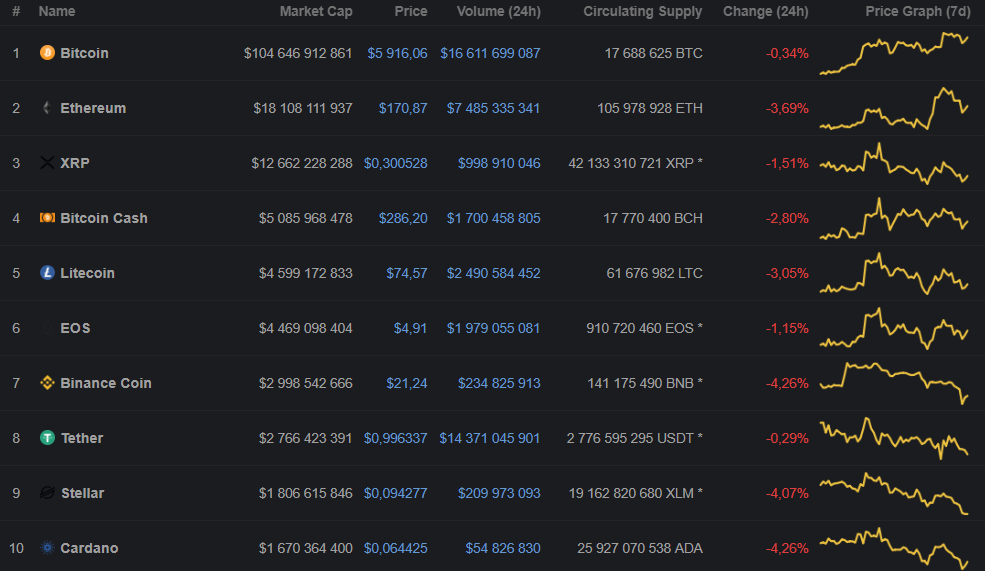Open the Bitcoin name link

tap(84, 53)
